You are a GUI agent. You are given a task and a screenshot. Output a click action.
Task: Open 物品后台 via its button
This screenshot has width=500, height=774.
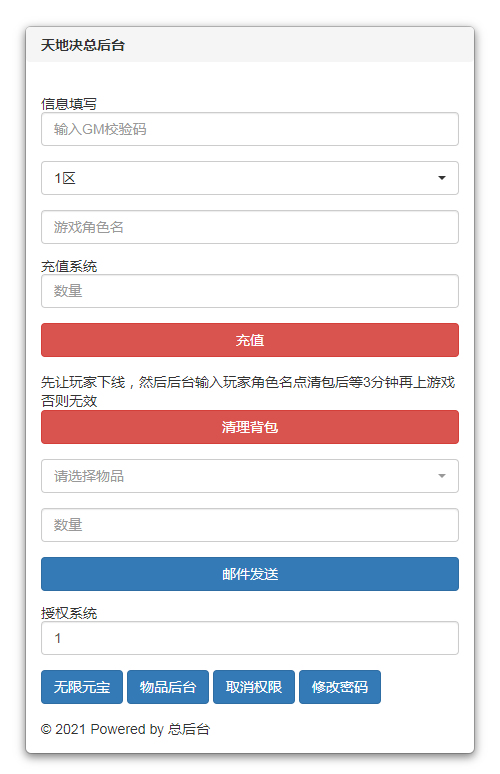pyautogui.click(x=168, y=687)
